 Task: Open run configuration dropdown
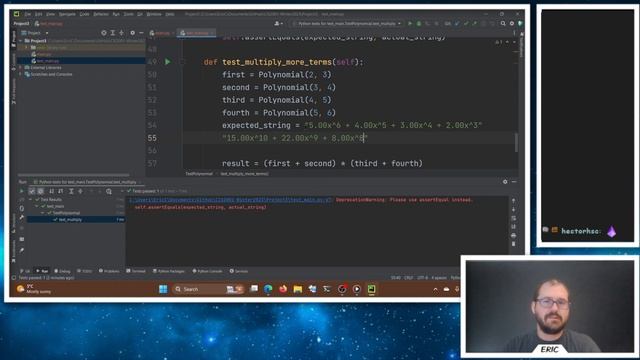click(x=347, y=24)
